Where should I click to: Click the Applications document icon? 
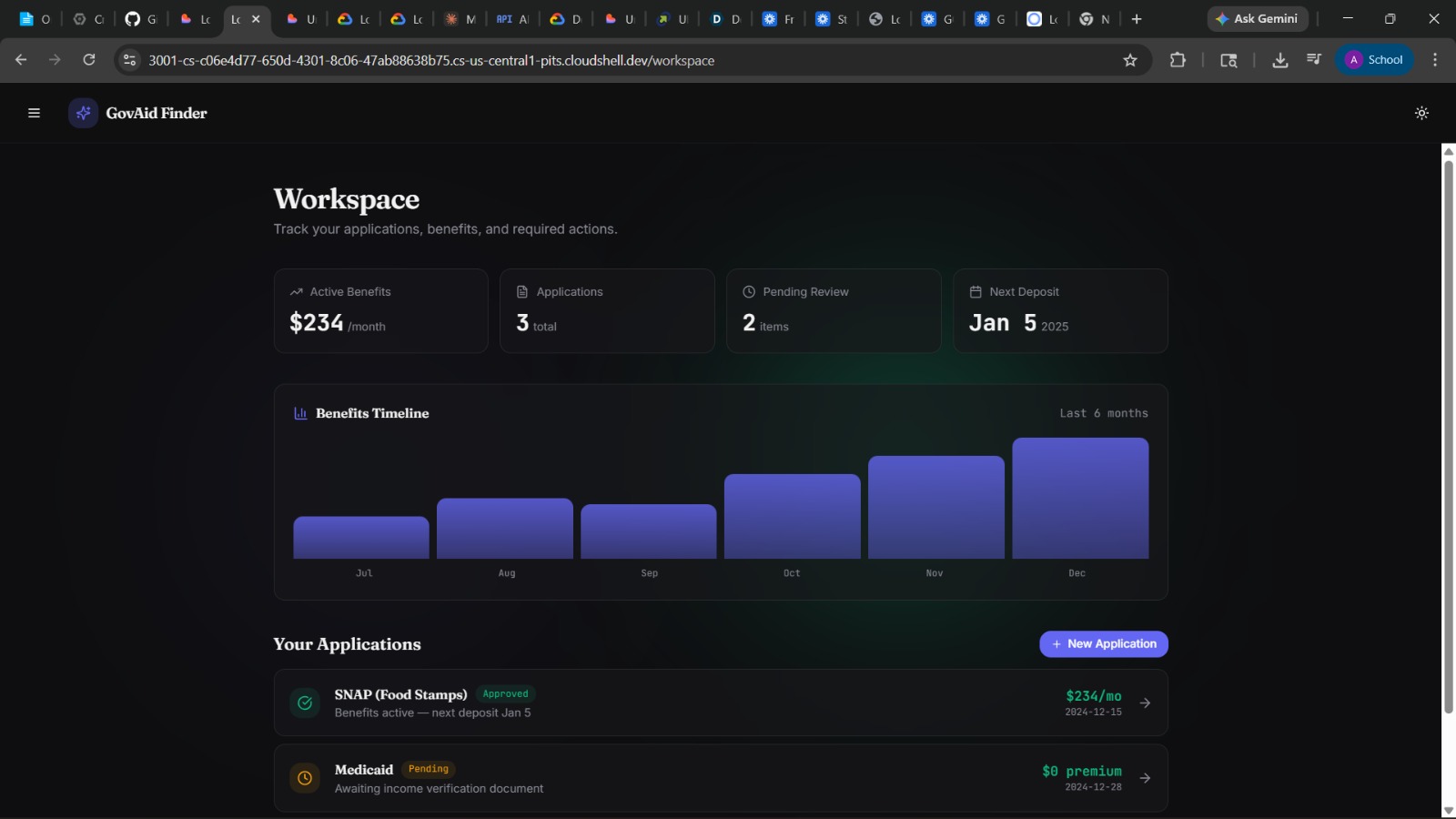(x=522, y=292)
